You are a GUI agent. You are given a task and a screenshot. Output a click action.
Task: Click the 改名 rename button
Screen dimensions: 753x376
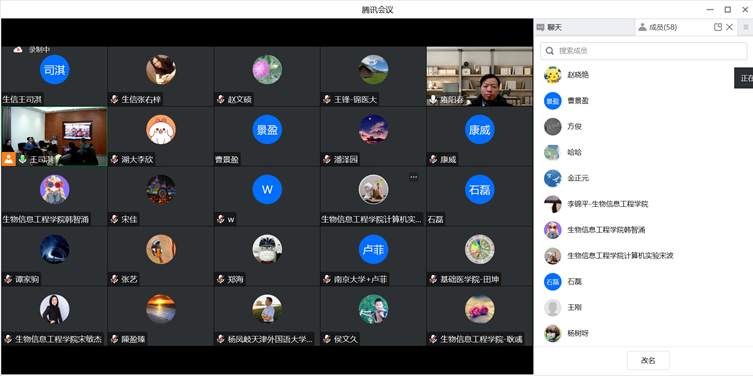click(x=648, y=361)
